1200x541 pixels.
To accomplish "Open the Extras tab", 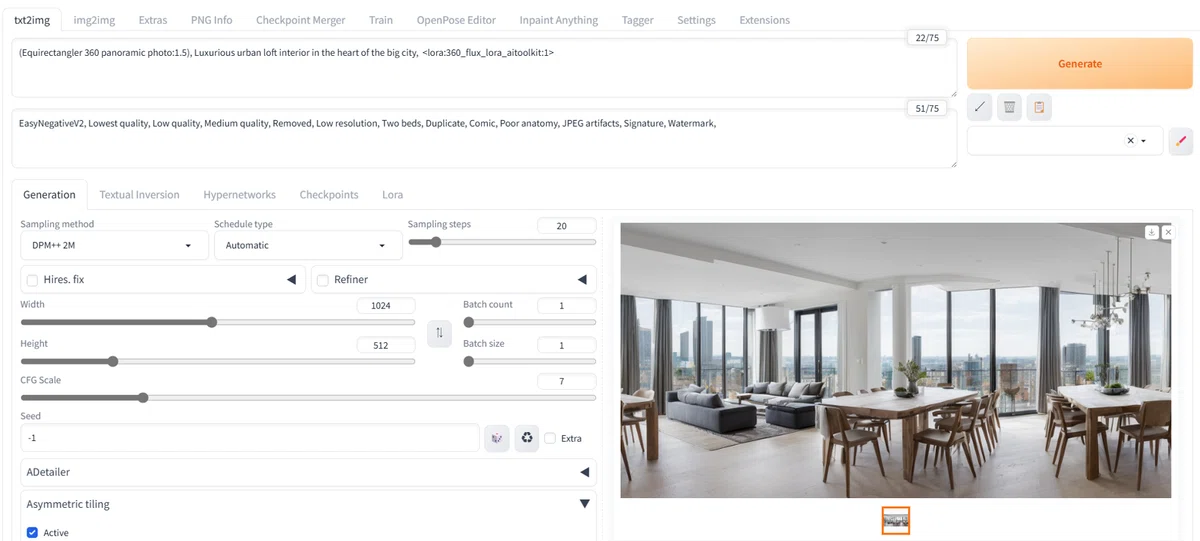I will [x=153, y=20].
